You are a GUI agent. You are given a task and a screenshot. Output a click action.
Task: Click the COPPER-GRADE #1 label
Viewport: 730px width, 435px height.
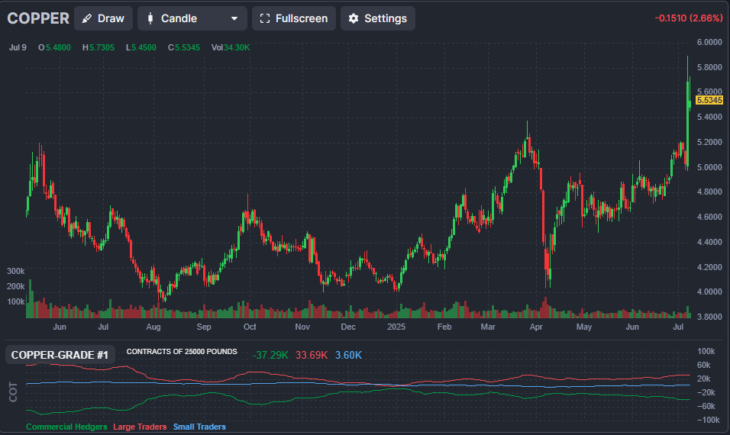click(x=60, y=355)
